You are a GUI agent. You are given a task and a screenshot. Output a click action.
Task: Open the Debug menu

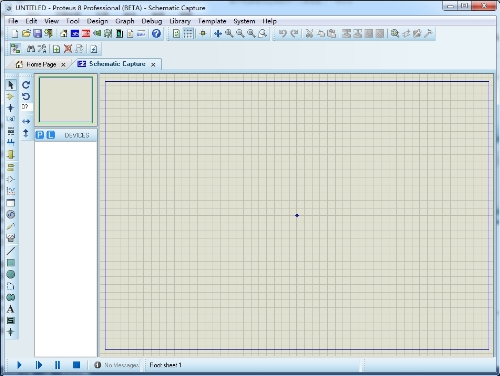[x=152, y=21]
